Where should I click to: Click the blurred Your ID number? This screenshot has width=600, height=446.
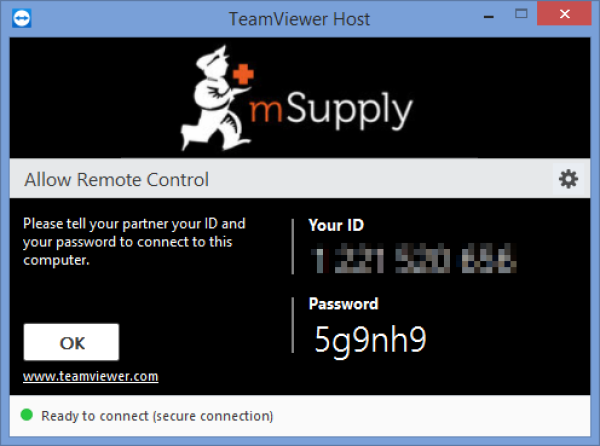coord(412,260)
